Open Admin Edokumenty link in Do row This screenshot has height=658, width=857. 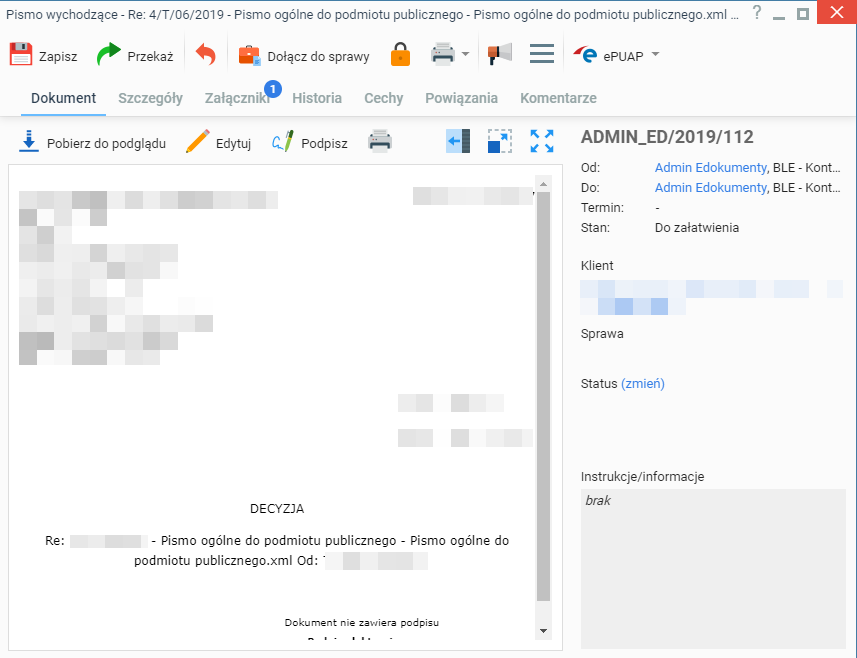tap(711, 188)
